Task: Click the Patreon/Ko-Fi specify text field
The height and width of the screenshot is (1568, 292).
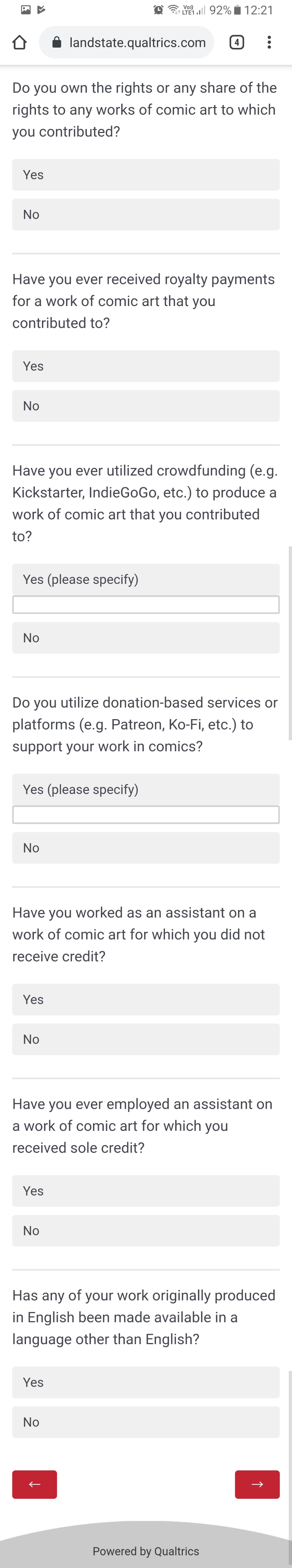Action: 146,814
